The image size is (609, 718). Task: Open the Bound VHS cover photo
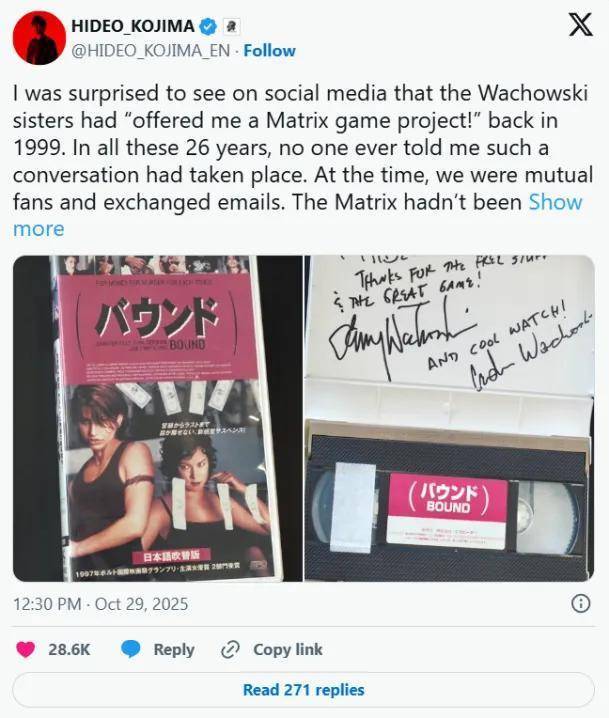(158, 419)
